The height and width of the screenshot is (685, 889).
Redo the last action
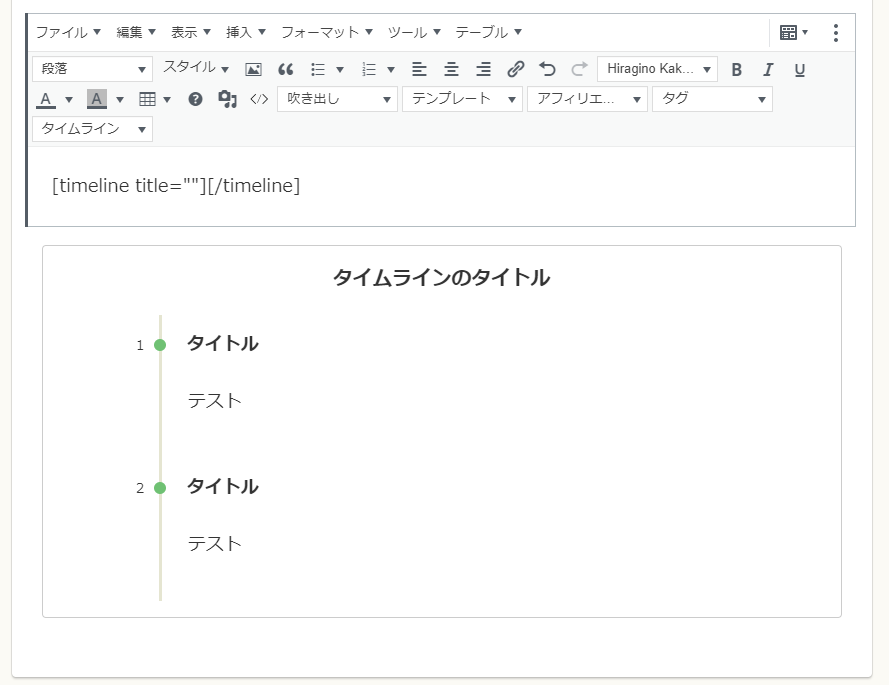click(579, 69)
